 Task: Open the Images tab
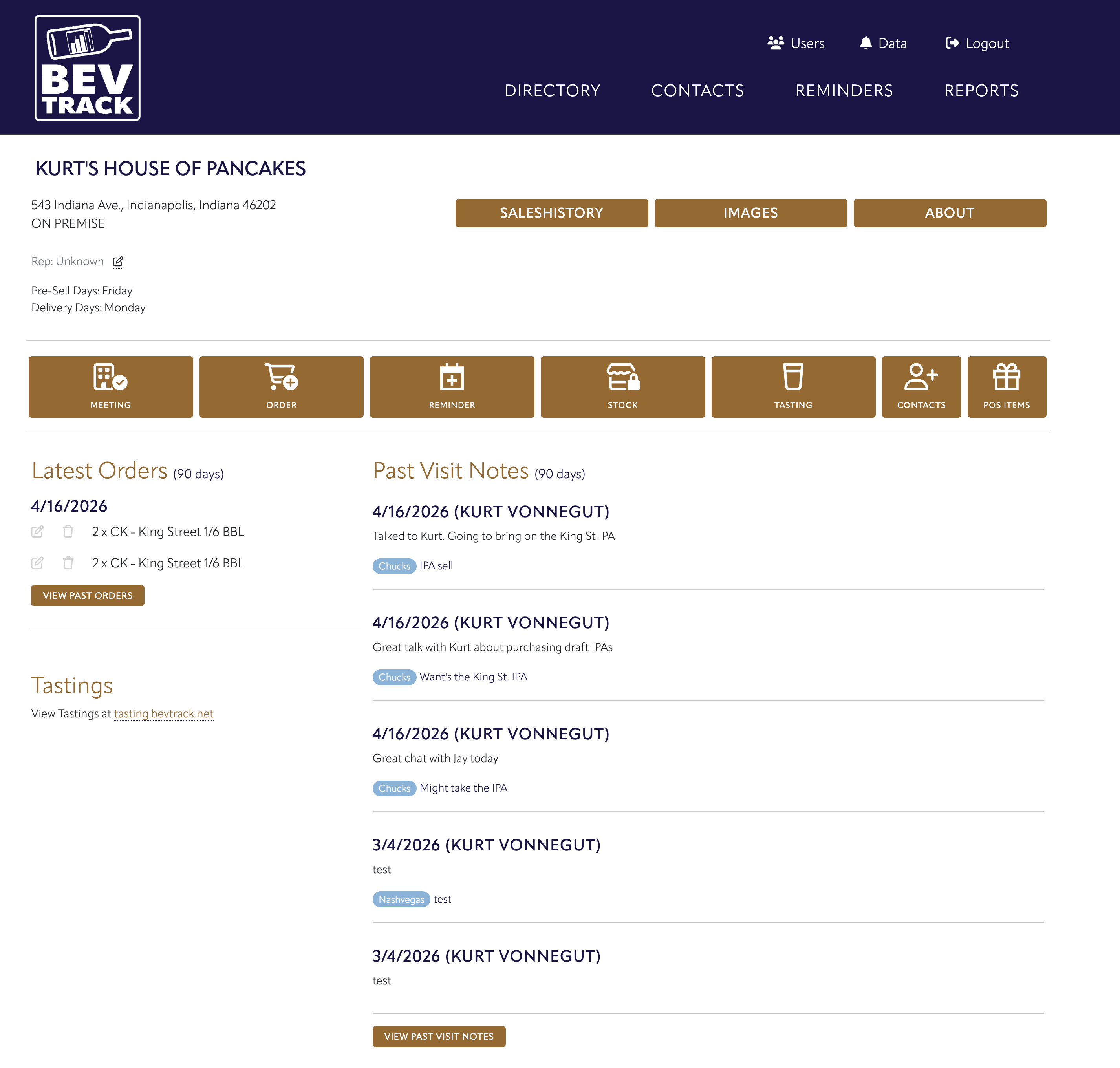tap(750, 213)
